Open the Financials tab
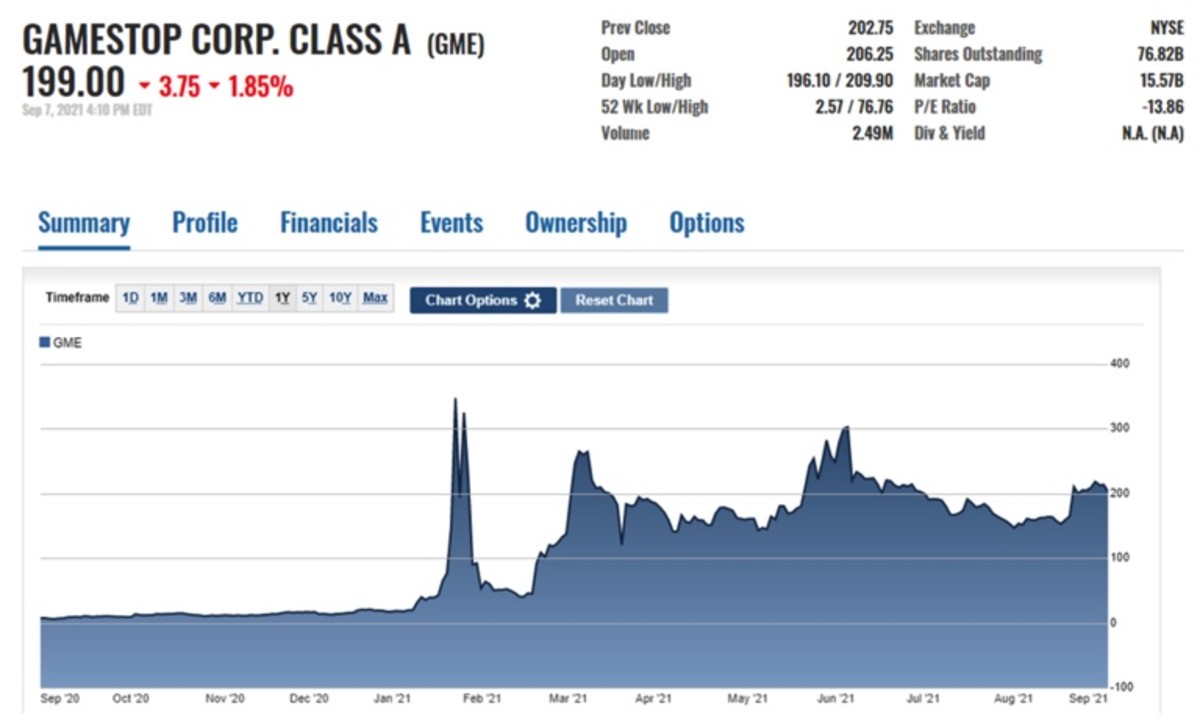The height and width of the screenshot is (723, 1200). click(329, 222)
